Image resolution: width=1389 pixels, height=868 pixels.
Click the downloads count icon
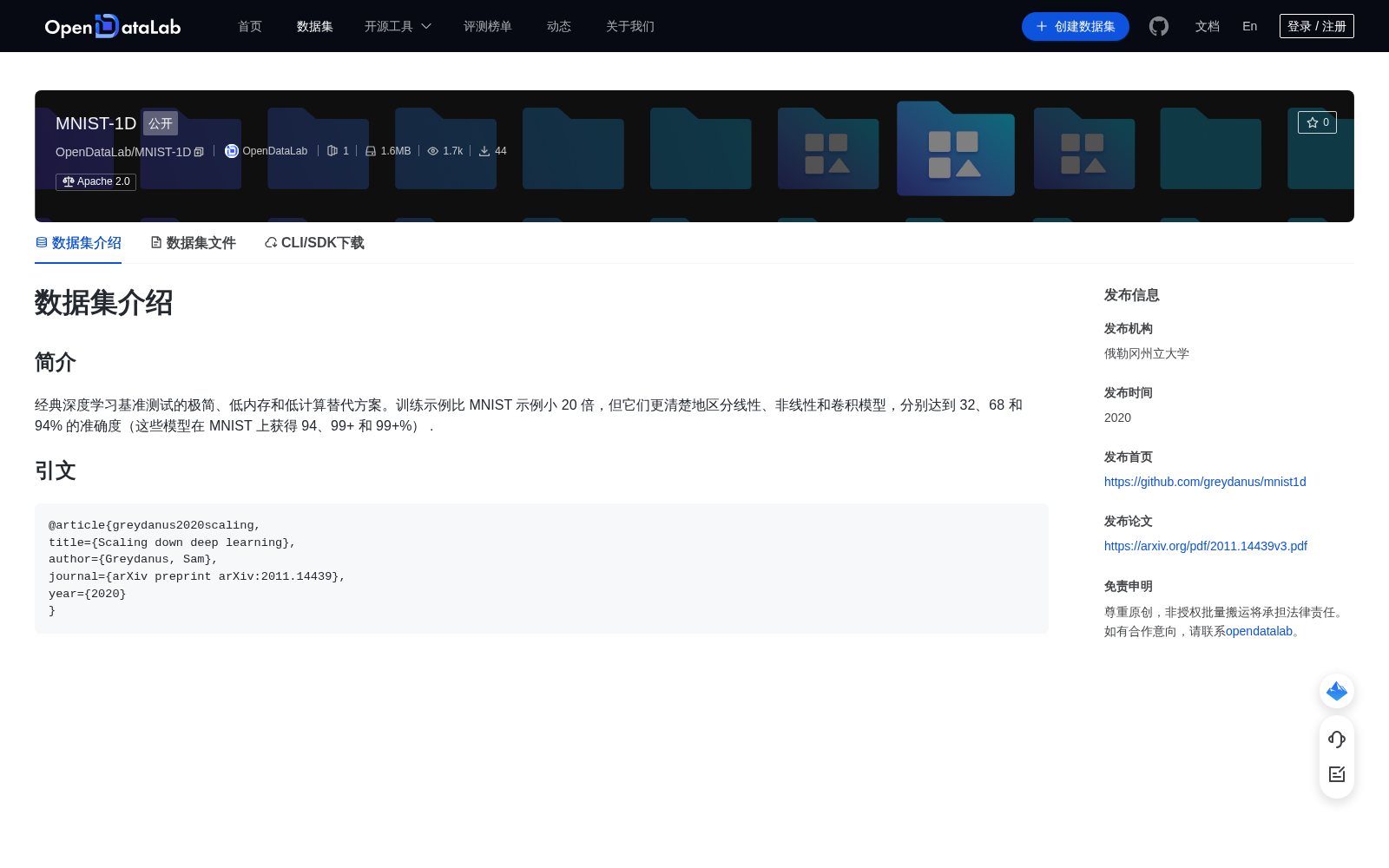pos(484,151)
